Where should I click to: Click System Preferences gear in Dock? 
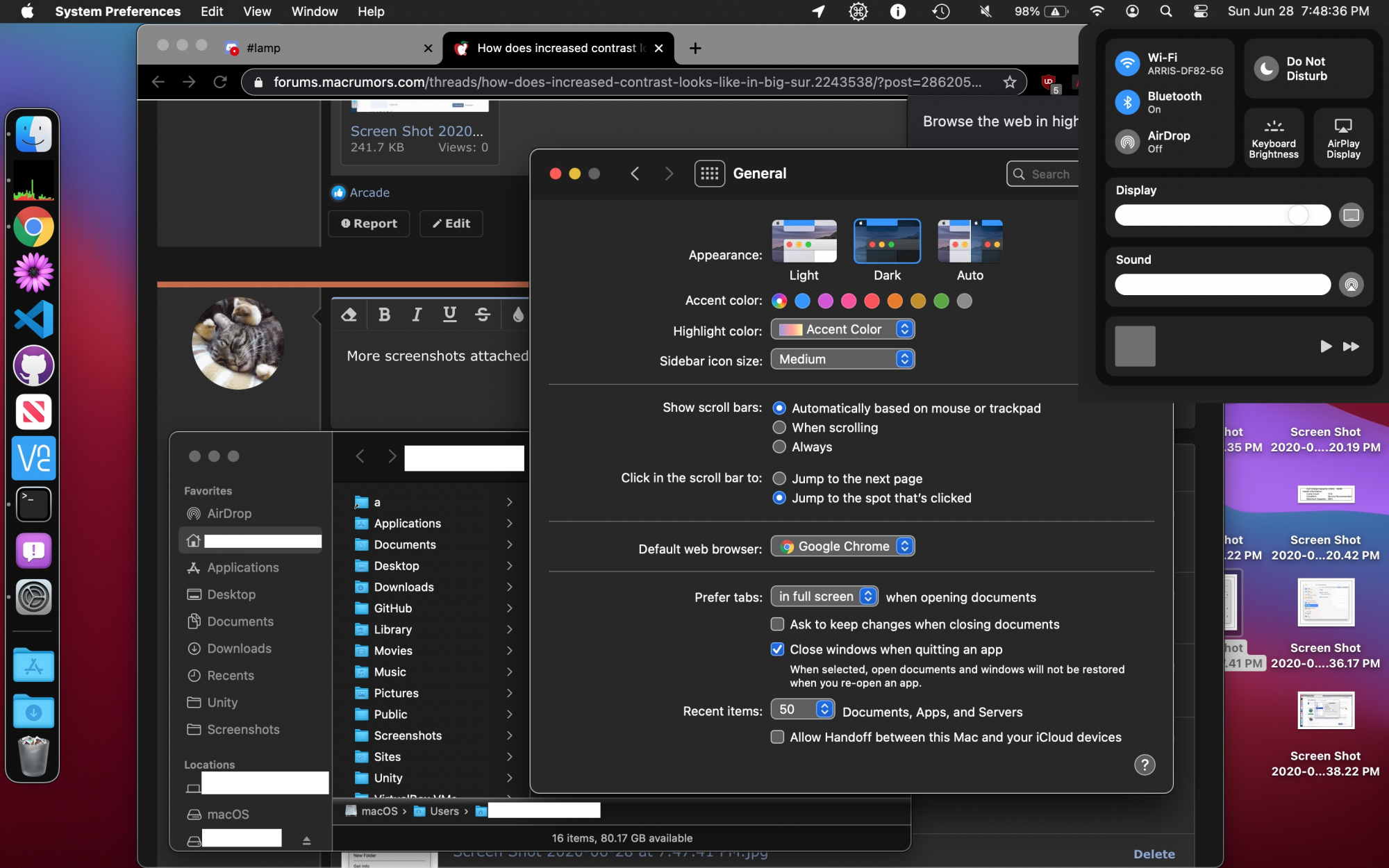[33, 597]
